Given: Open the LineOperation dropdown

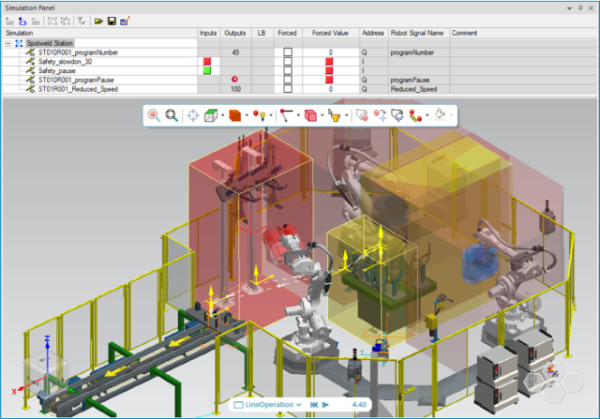Looking at the screenshot, I should click(297, 404).
